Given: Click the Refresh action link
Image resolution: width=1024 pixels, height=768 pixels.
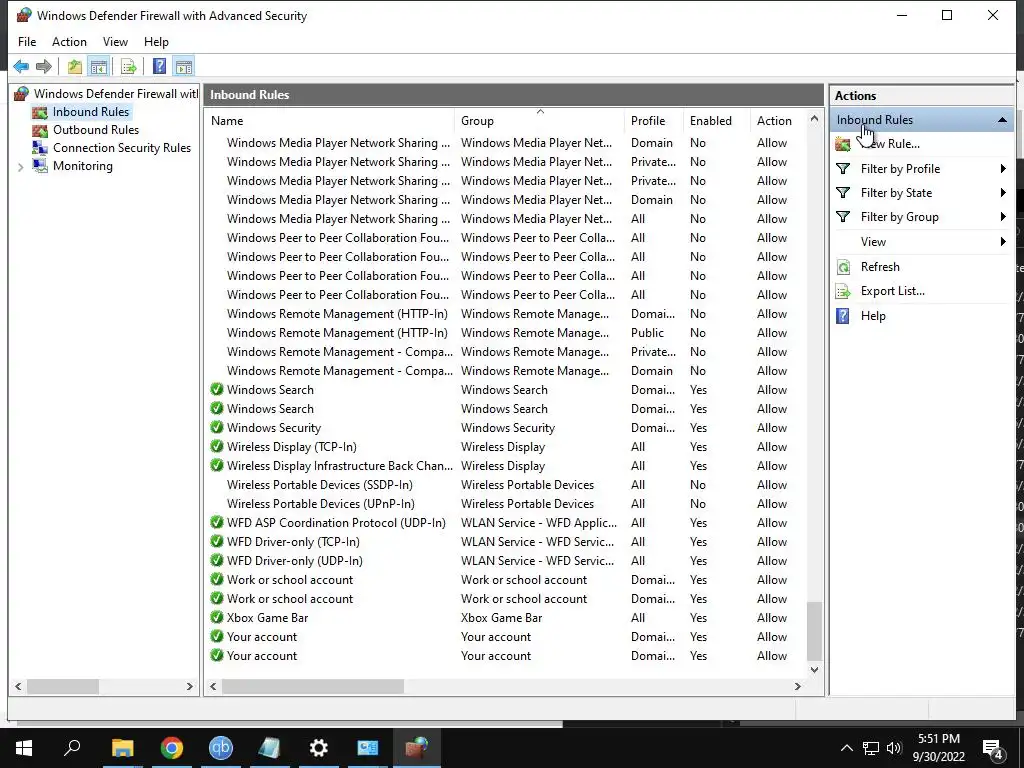Looking at the screenshot, I should tap(880, 266).
